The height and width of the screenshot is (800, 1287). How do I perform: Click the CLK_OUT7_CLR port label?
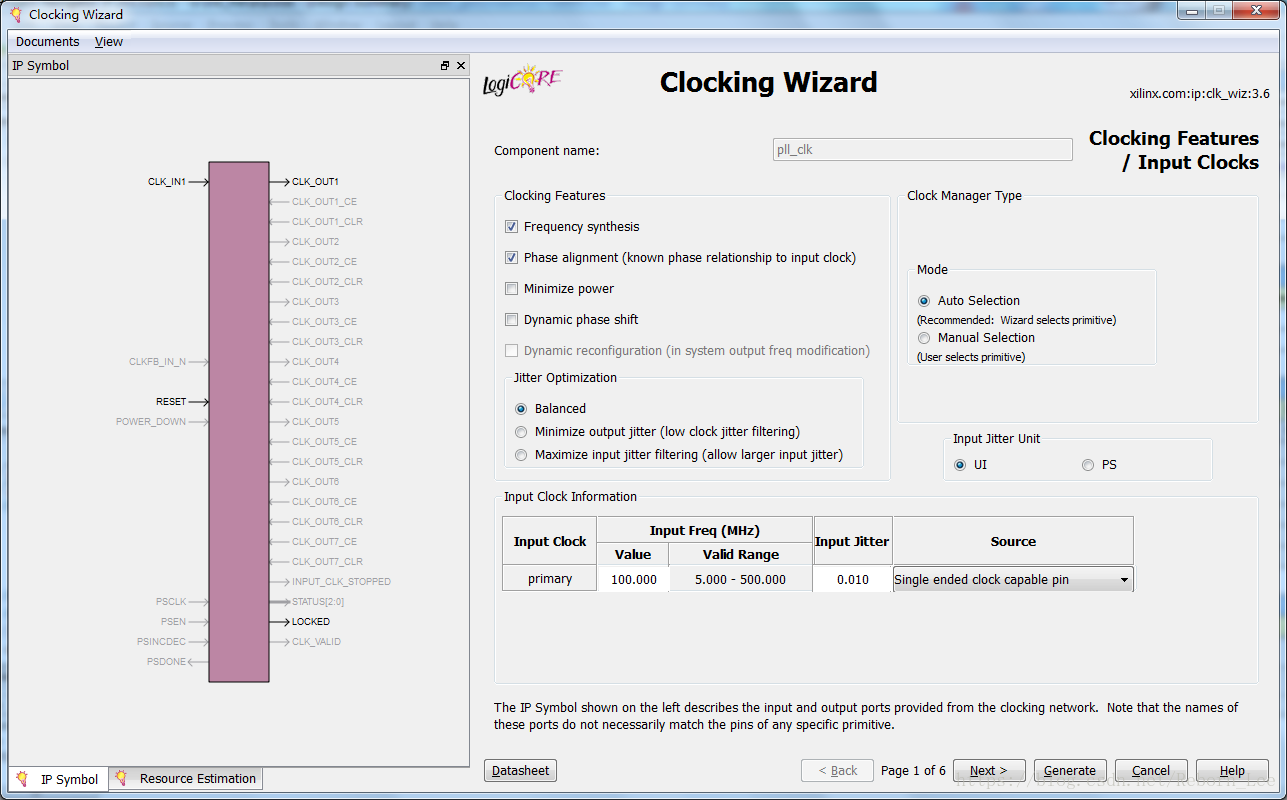click(327, 562)
